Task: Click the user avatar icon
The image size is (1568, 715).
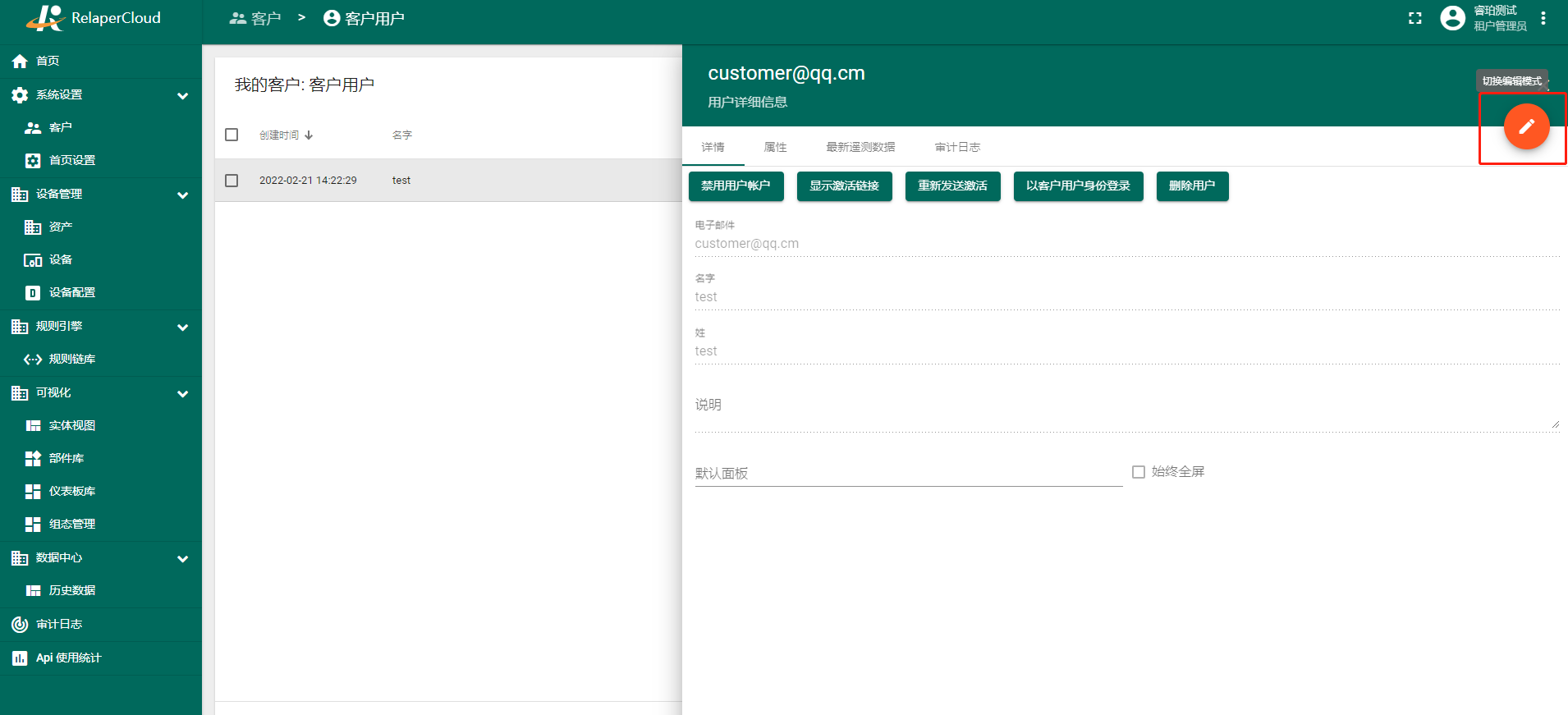Action: pyautogui.click(x=1452, y=18)
